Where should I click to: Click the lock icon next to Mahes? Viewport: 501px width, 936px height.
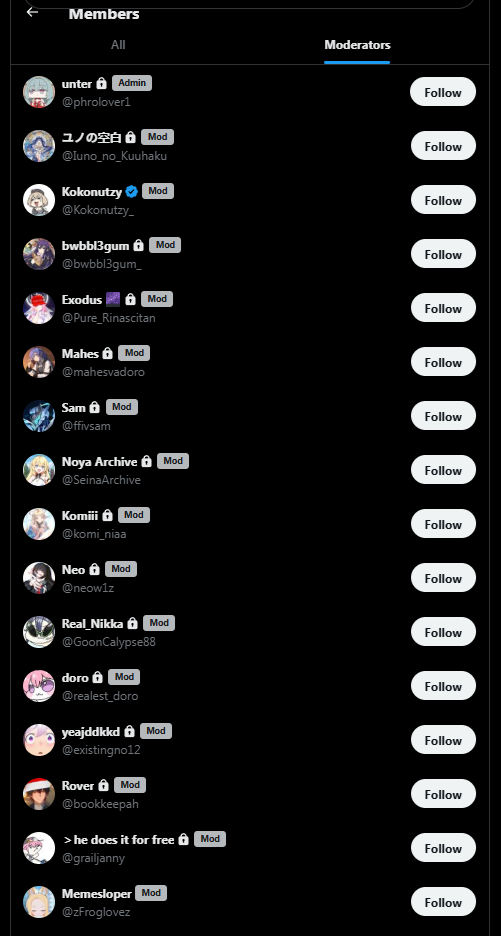(x=107, y=353)
